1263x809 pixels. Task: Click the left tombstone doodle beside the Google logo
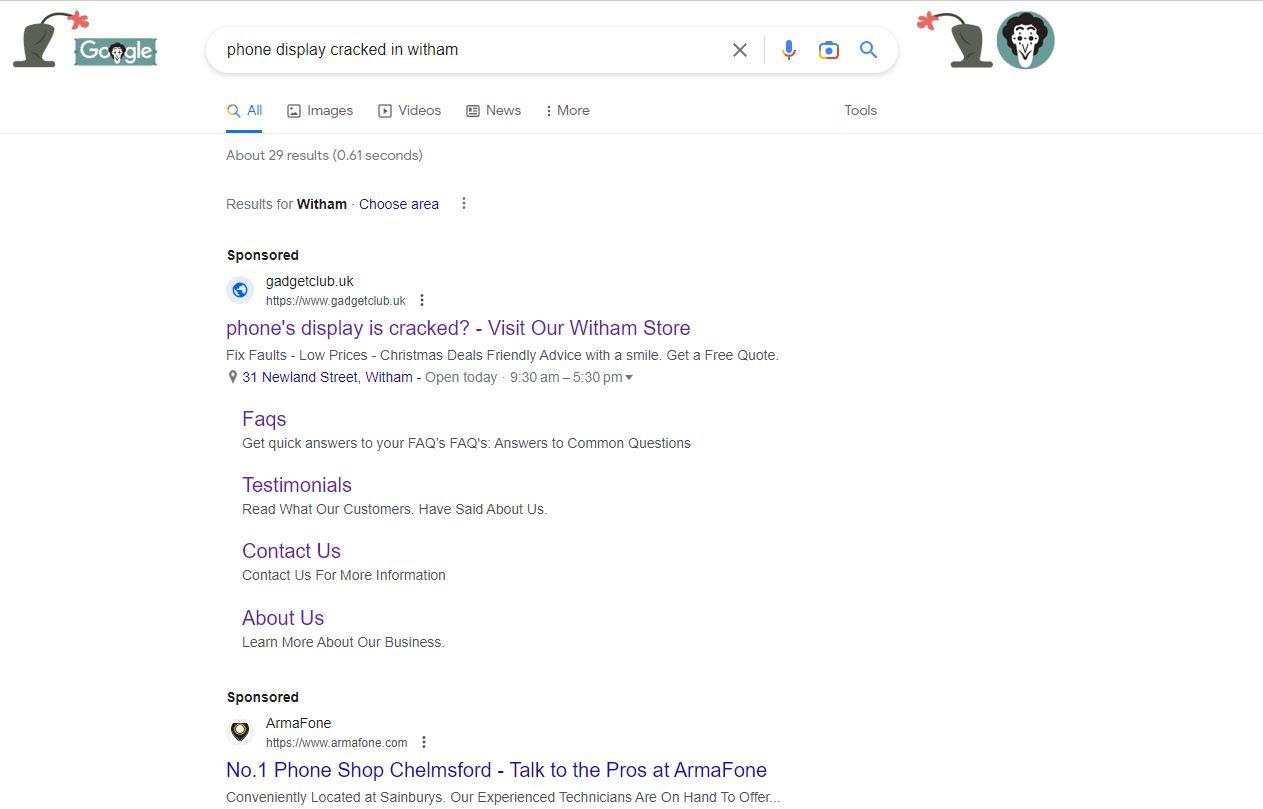pyautogui.click(x=49, y=40)
